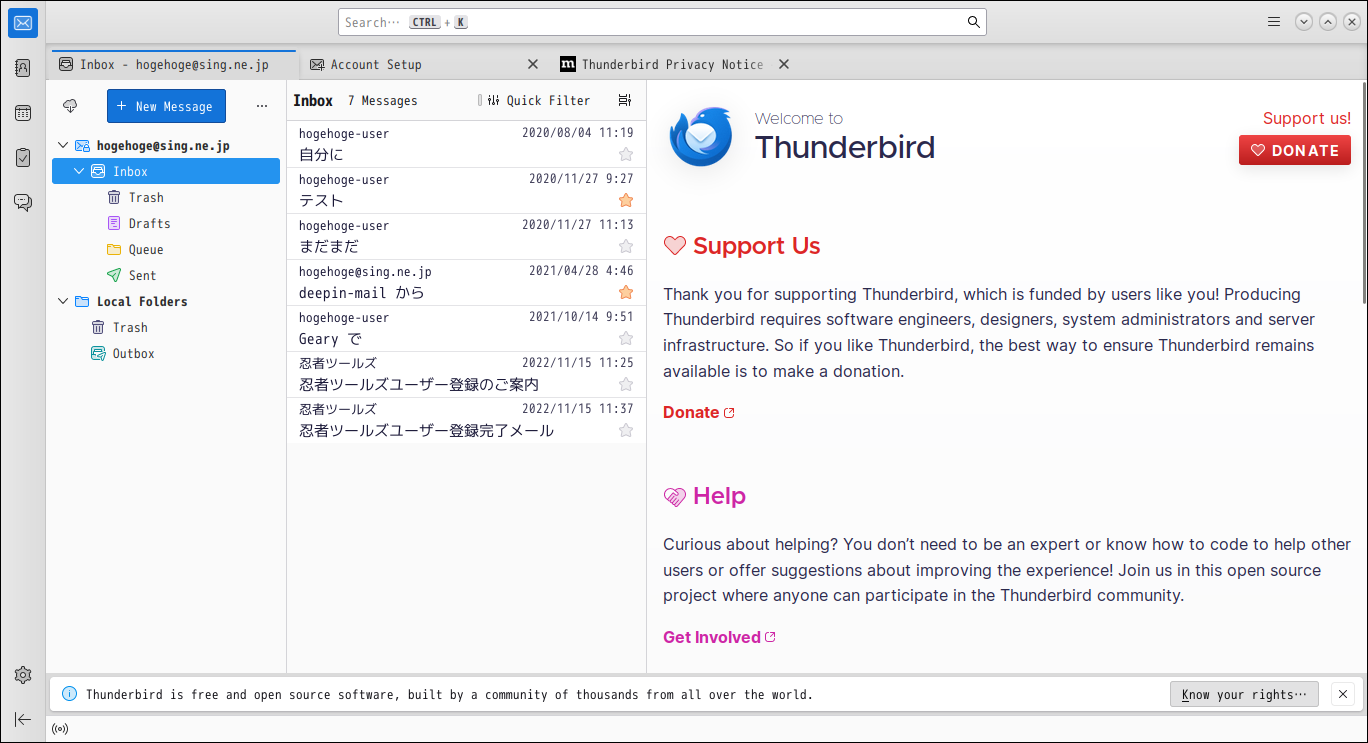Open the Mail space icon
This screenshot has height=743, width=1368.
[x=23, y=23]
